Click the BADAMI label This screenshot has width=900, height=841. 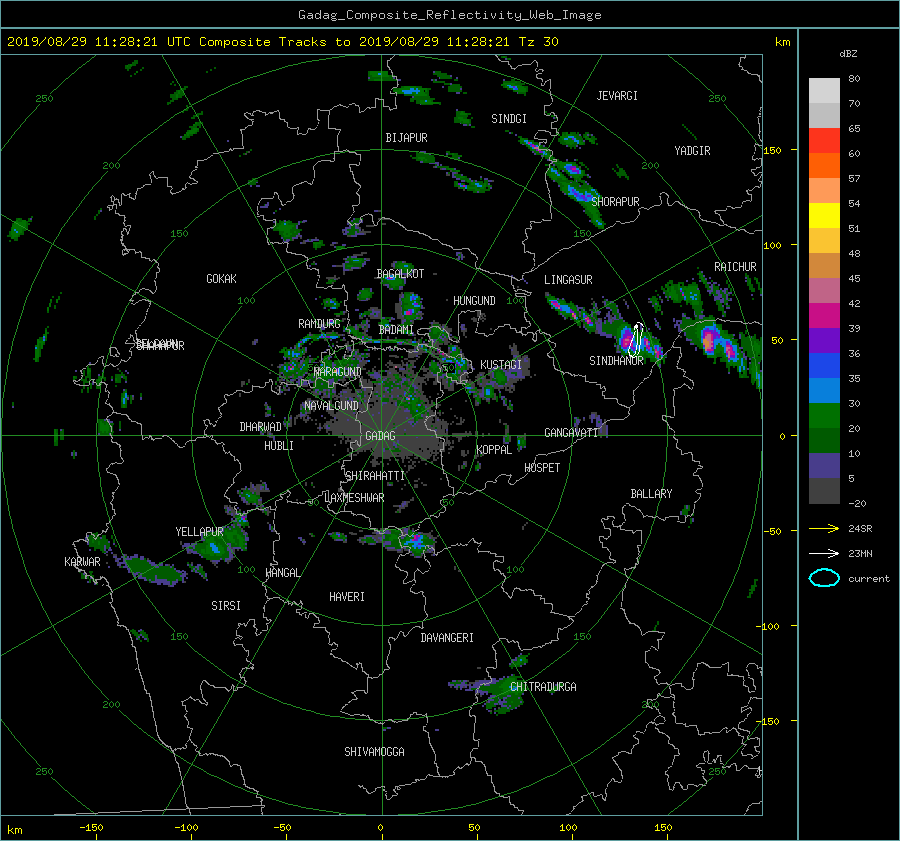click(x=396, y=330)
